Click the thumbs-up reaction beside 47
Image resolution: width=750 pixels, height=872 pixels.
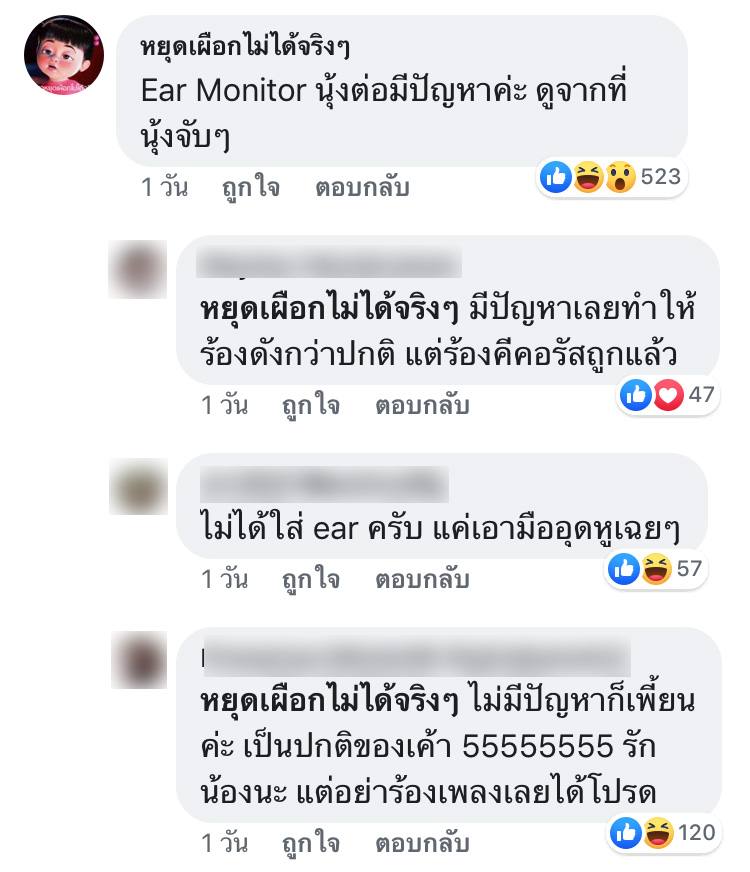click(x=635, y=395)
